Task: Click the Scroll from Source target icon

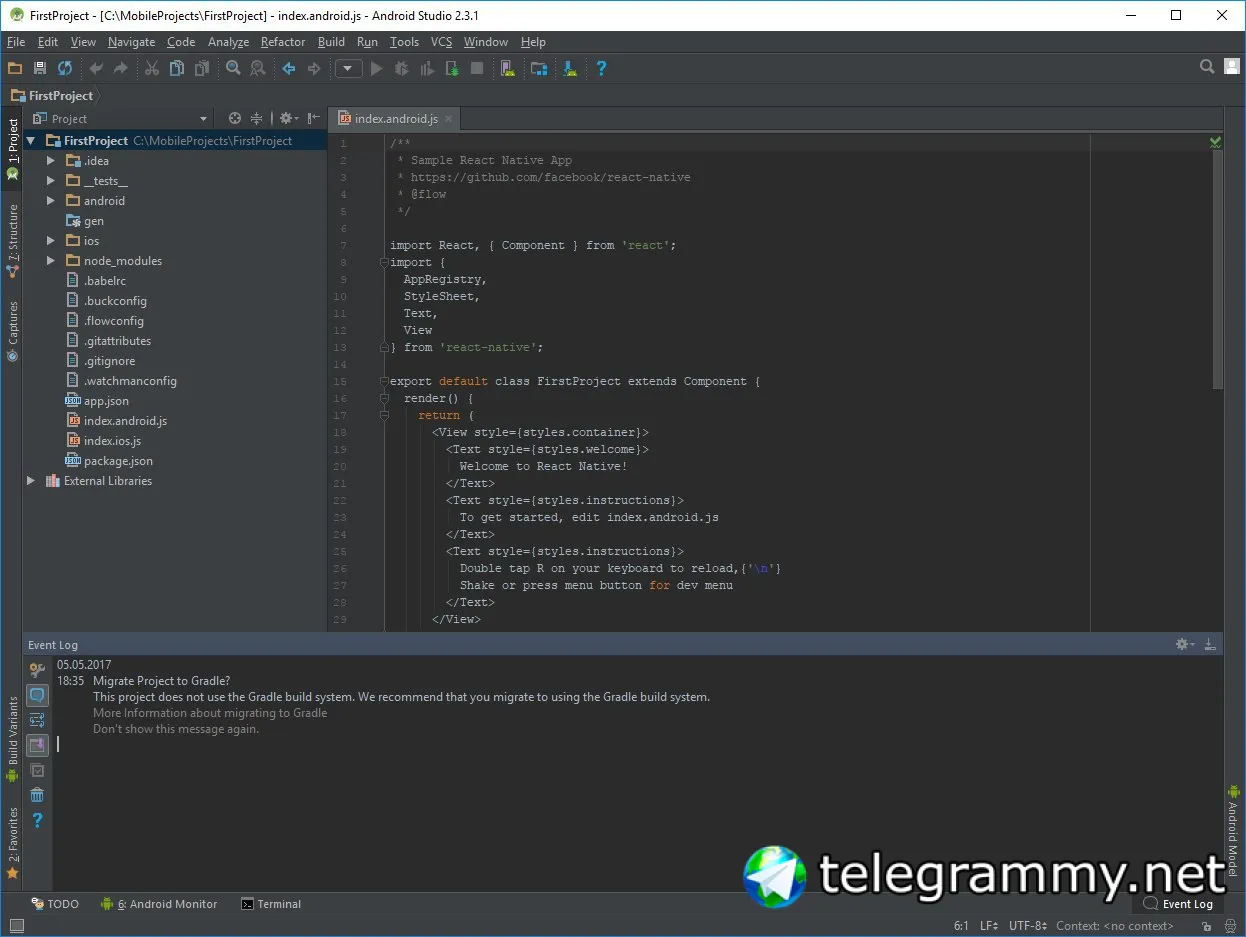Action: click(235, 118)
